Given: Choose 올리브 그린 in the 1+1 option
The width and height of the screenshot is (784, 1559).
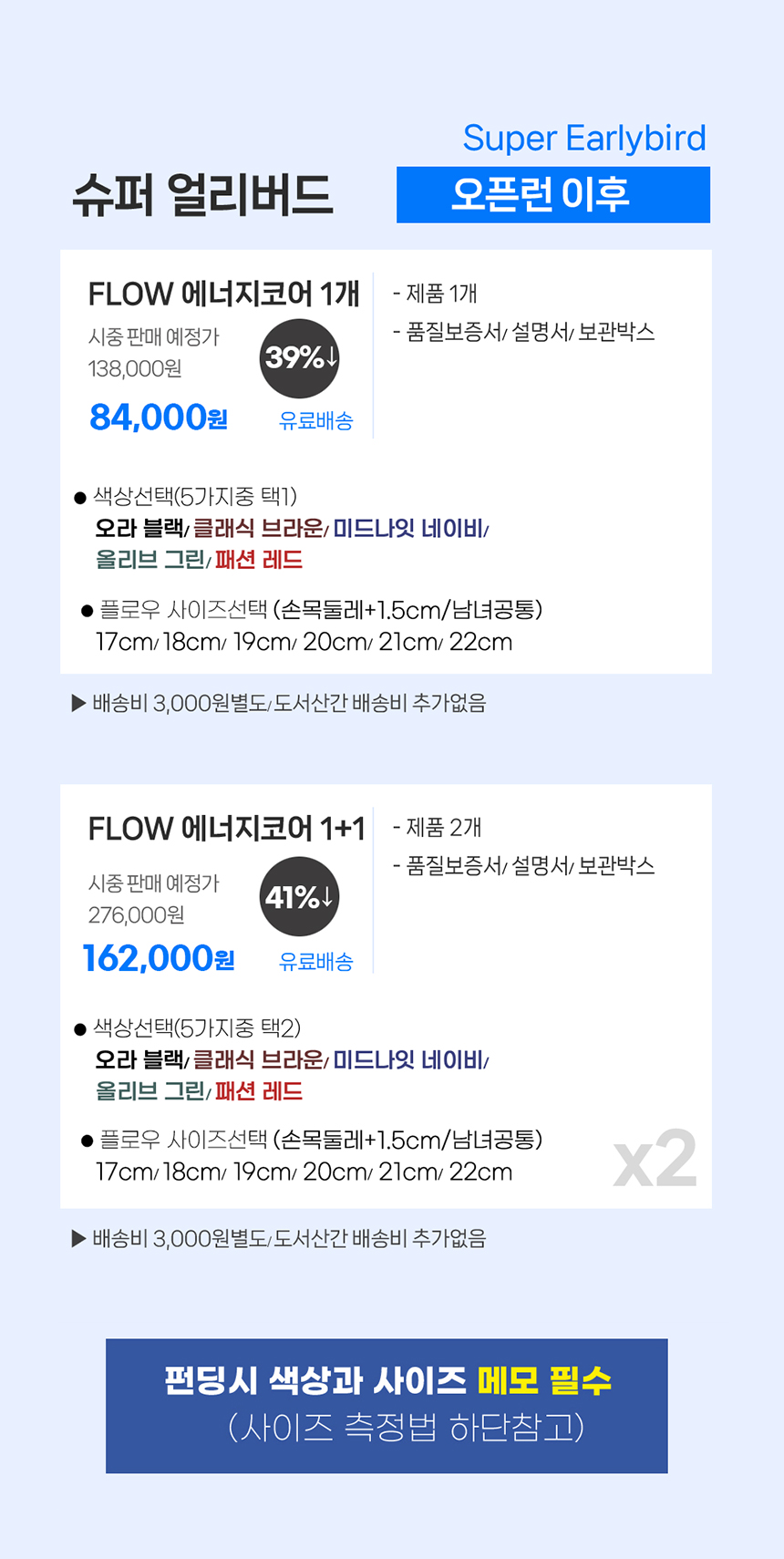Looking at the screenshot, I should [150, 1091].
